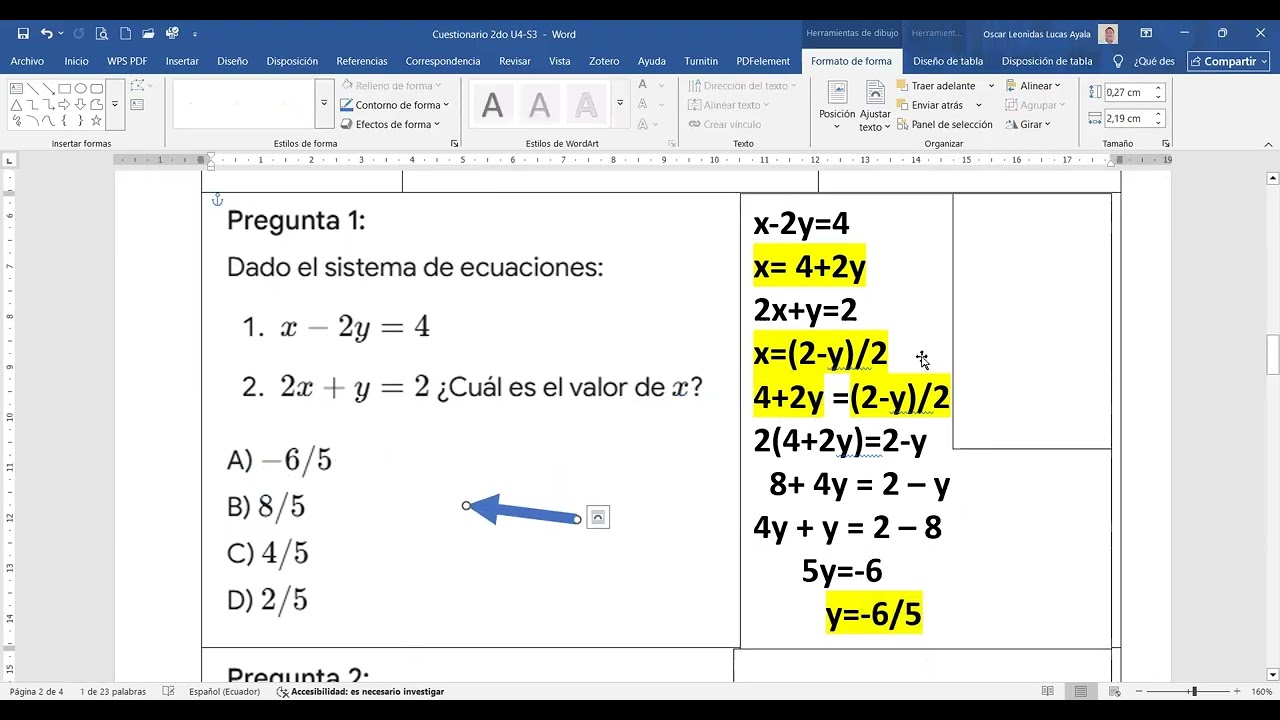
Task: Open Efectos de forma dropdown
Action: 392,124
